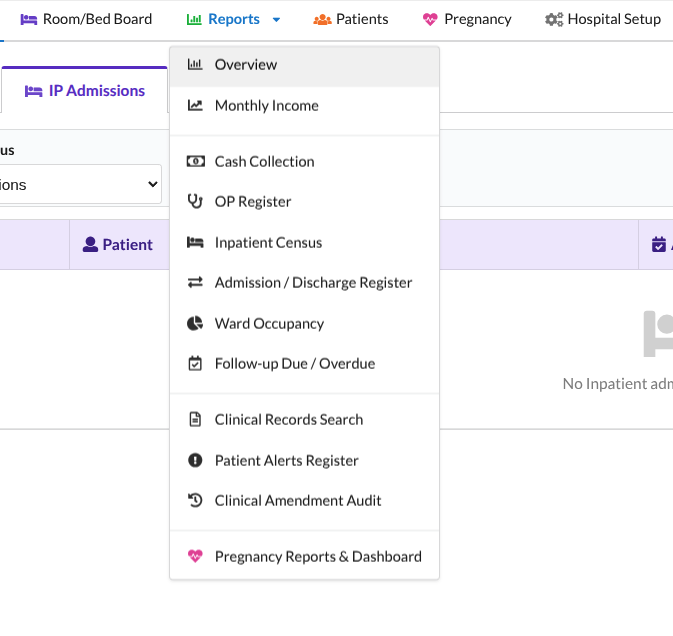Click the Admission/Discharge exchange arrows icon
Viewport: 673px width, 636px height.
point(195,282)
